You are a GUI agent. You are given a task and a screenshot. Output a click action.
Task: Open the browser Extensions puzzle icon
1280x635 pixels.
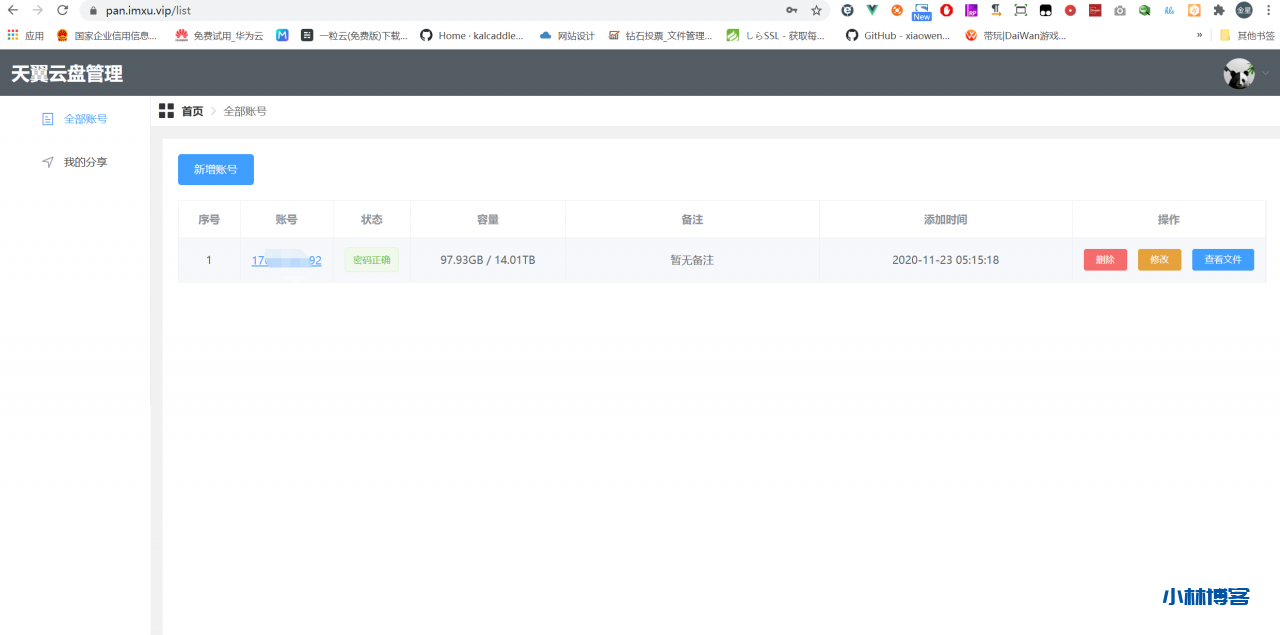click(x=1219, y=10)
